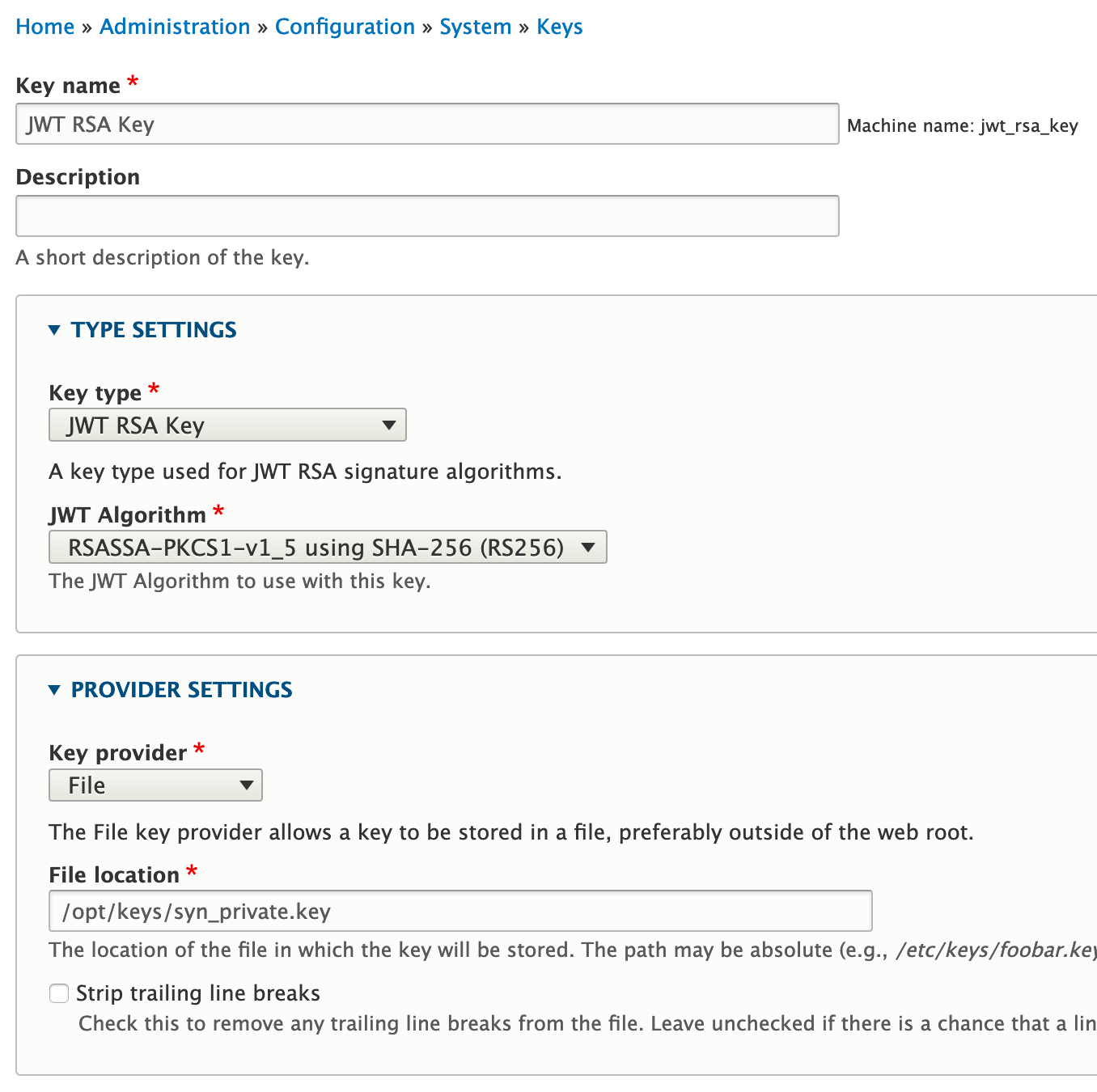This screenshot has width=1097, height=1092.
Task: Open the Keys breadcrumb link
Action: click(559, 26)
